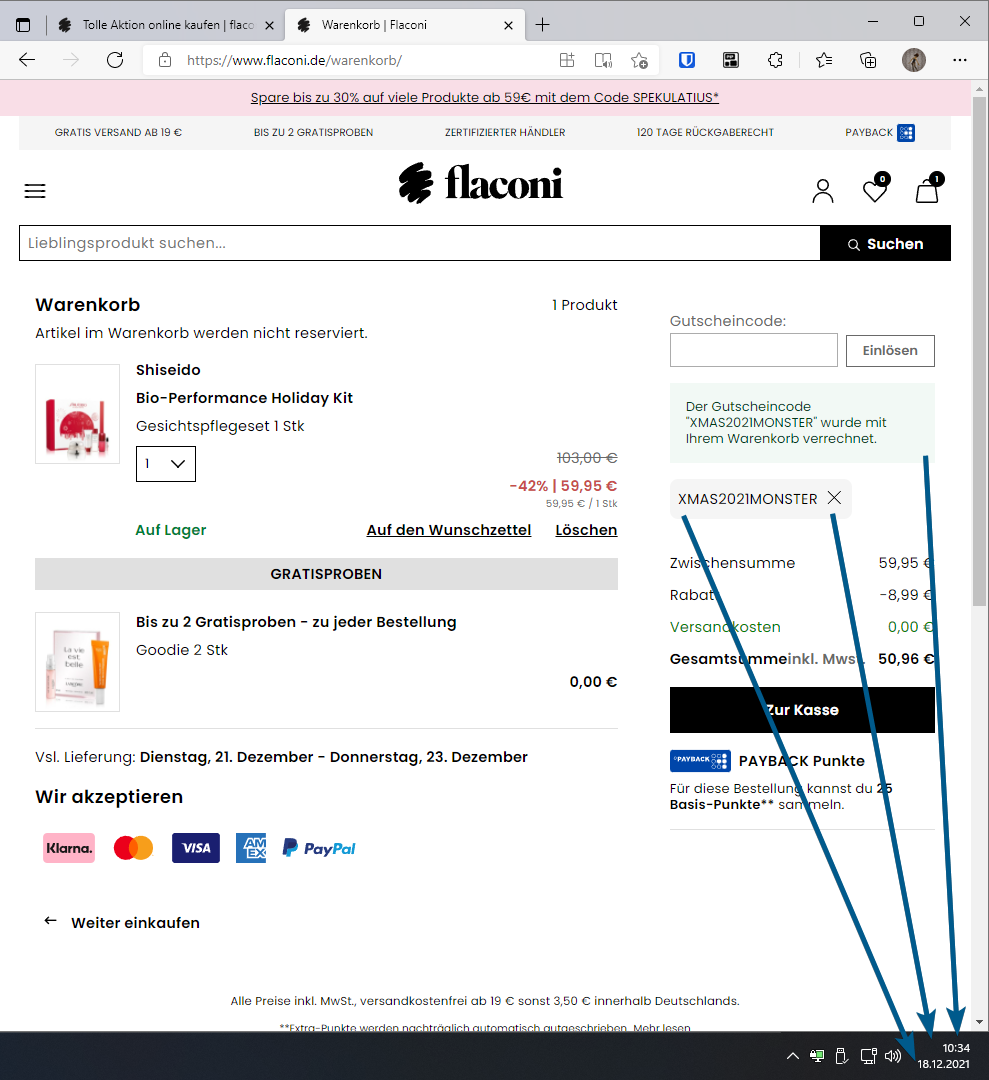Open the hamburger navigation menu
The width and height of the screenshot is (989, 1080).
(35, 191)
